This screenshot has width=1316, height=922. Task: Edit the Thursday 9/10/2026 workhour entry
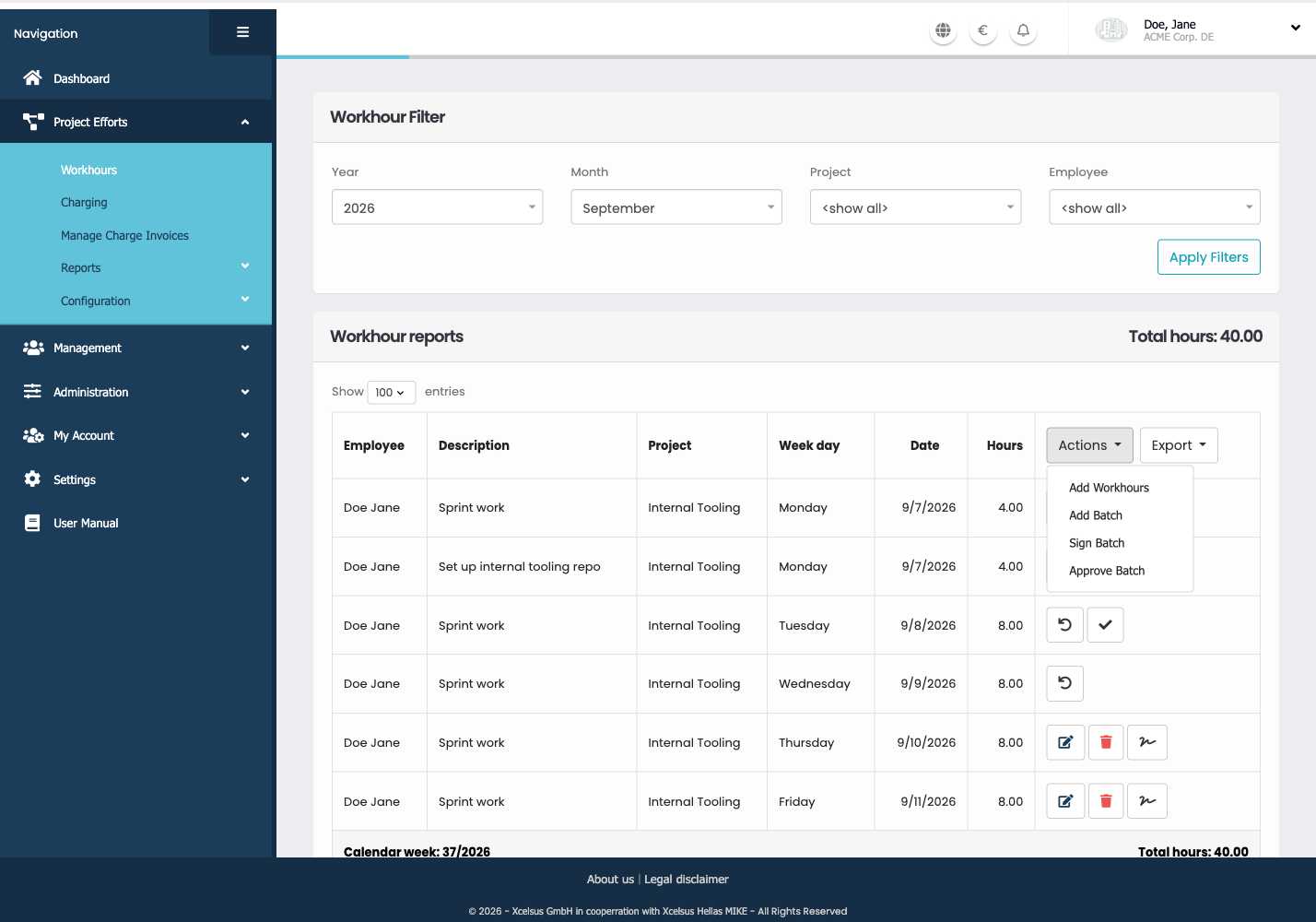[x=1064, y=742]
